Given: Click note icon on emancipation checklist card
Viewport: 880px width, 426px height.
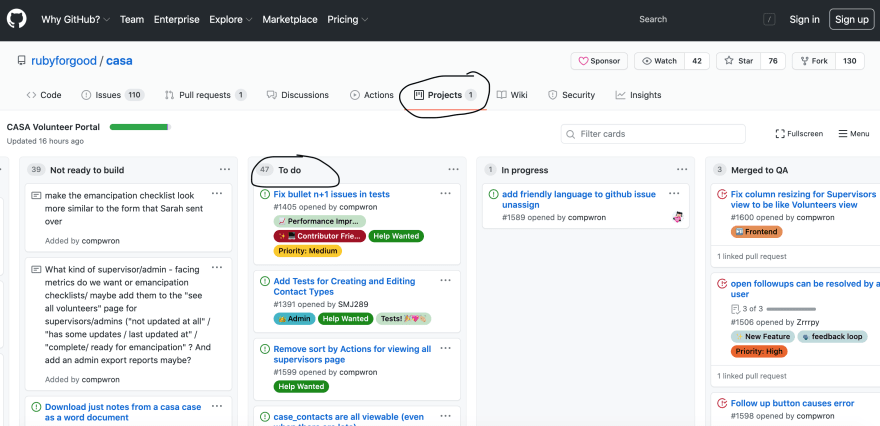Looking at the screenshot, I should (36, 195).
